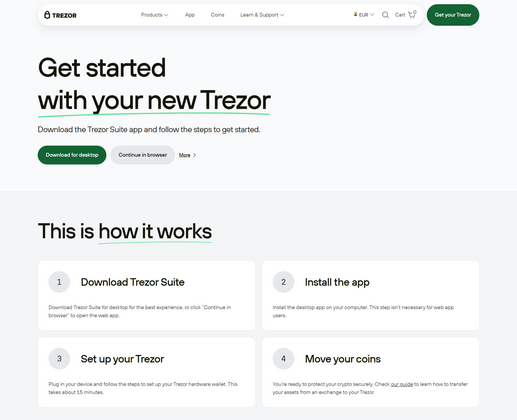Open the shopping cart icon
The image size is (517, 420).
(412, 15)
